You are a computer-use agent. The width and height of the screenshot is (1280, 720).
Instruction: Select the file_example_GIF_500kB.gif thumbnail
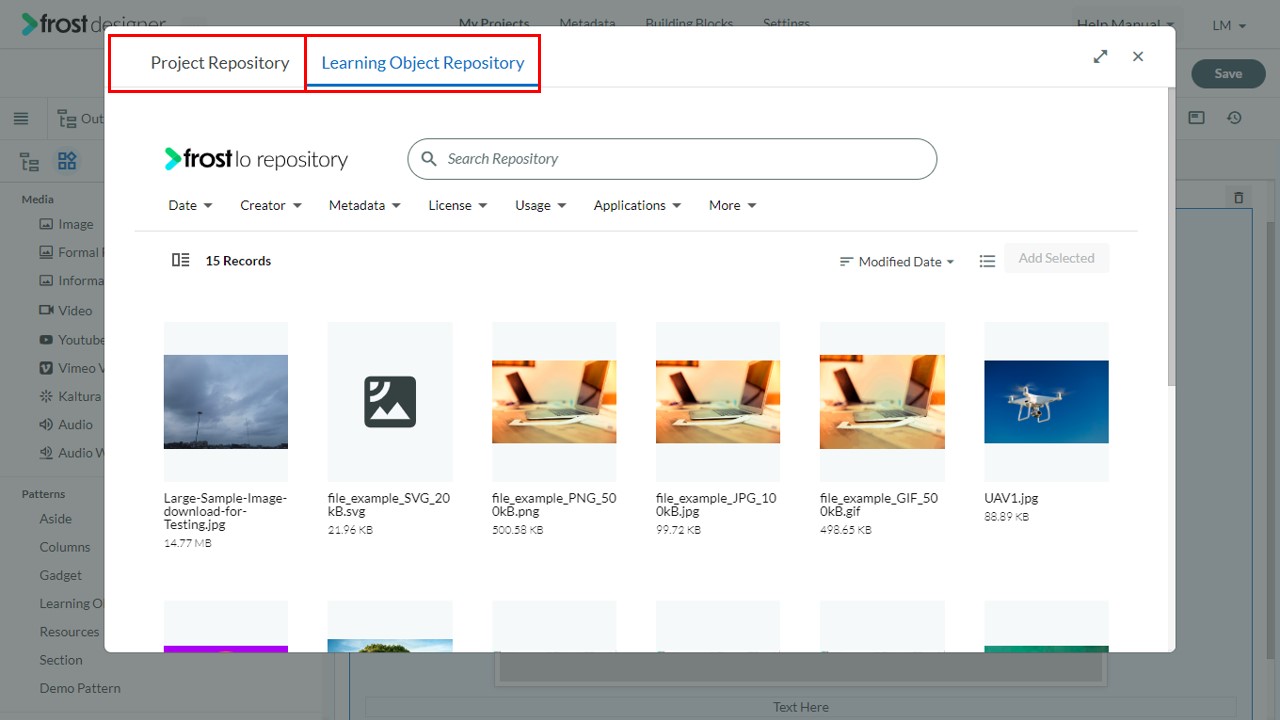882,402
